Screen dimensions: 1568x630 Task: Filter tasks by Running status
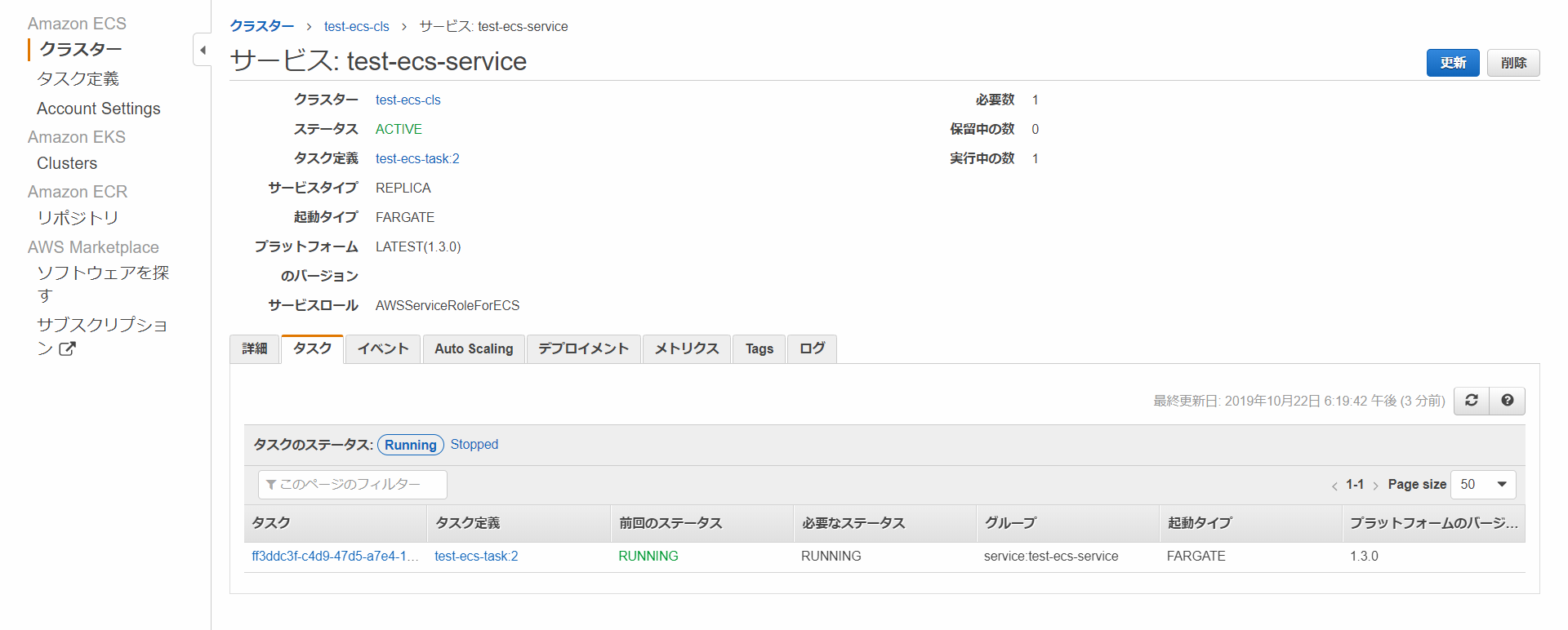tap(411, 445)
